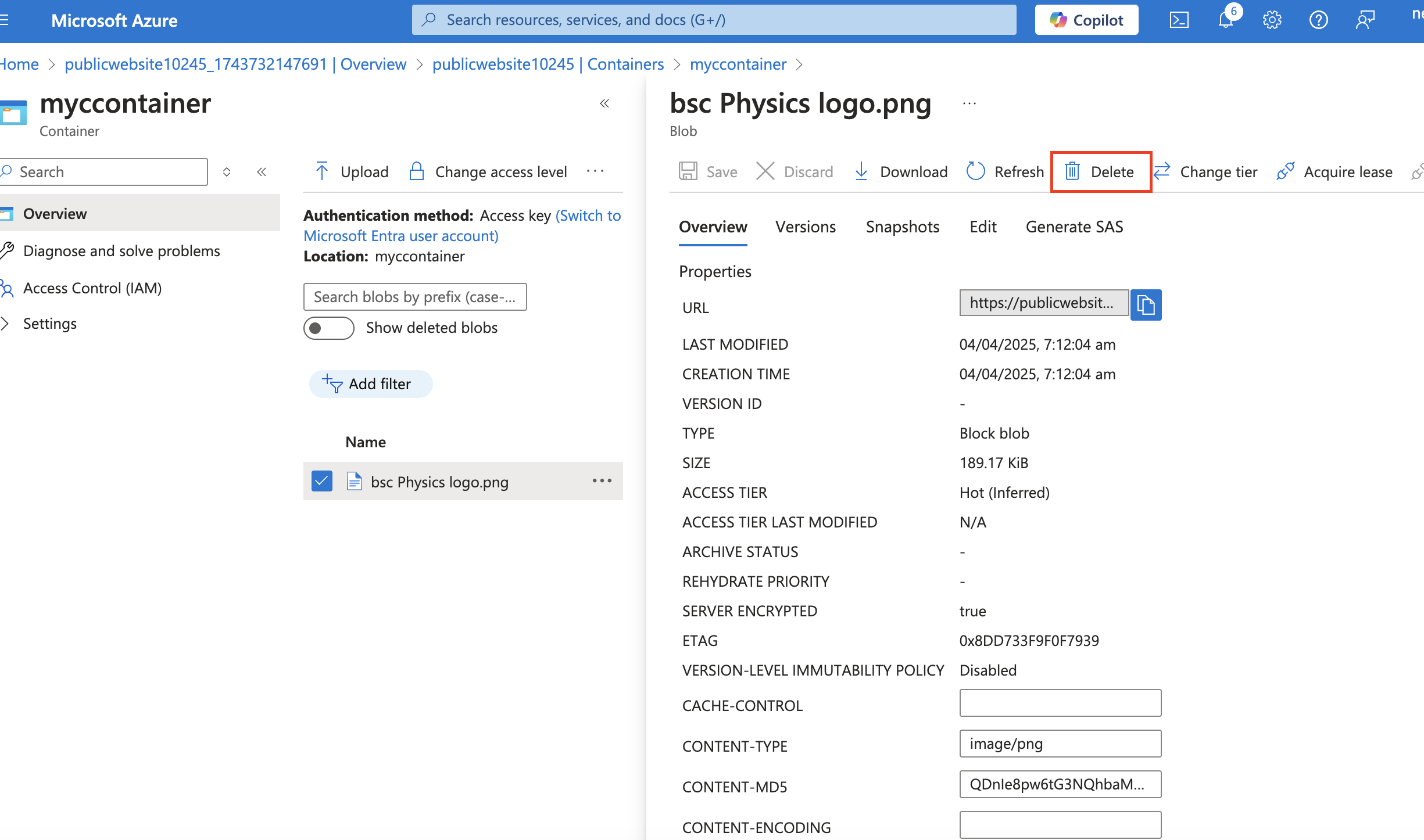Click Discard in the blob toolbar
The width and height of the screenshot is (1424, 840).
click(795, 172)
